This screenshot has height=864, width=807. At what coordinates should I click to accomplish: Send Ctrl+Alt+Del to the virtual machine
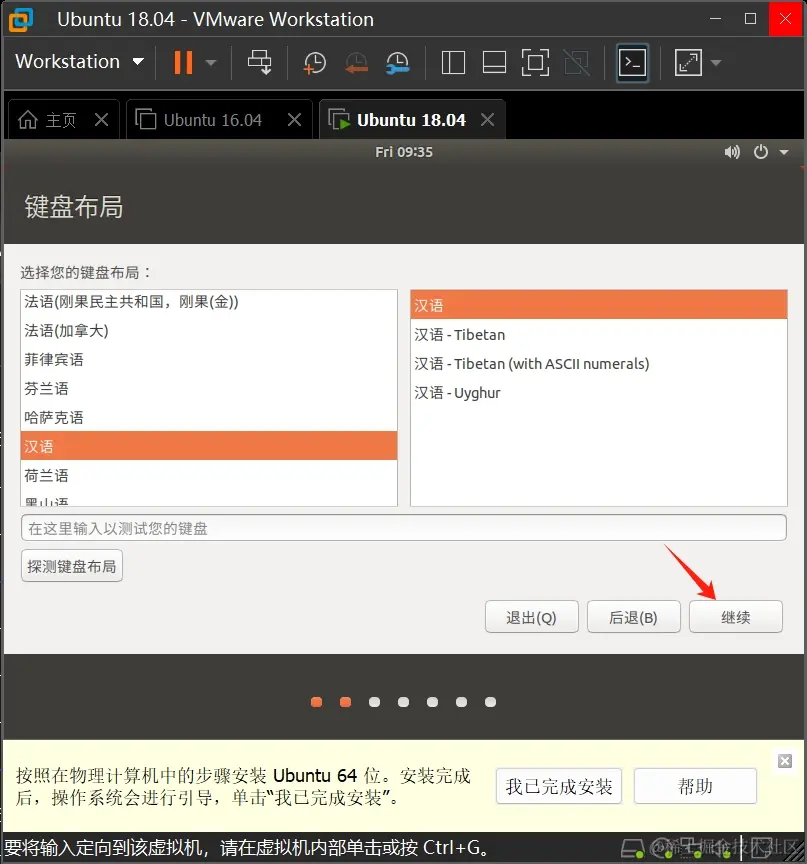[x=259, y=62]
